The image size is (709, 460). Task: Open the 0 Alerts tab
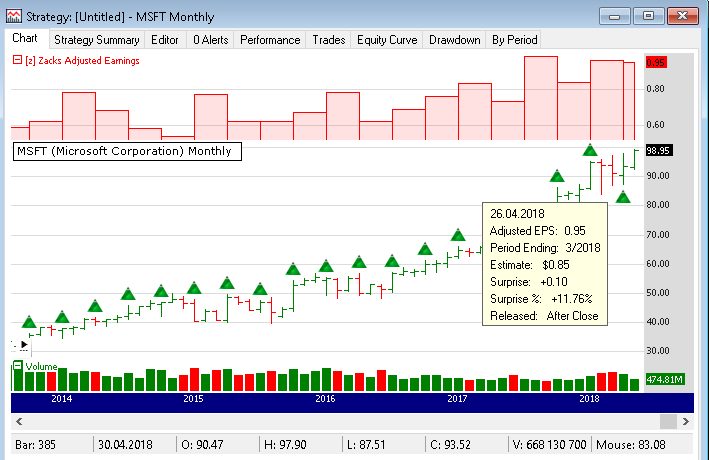pyautogui.click(x=211, y=40)
